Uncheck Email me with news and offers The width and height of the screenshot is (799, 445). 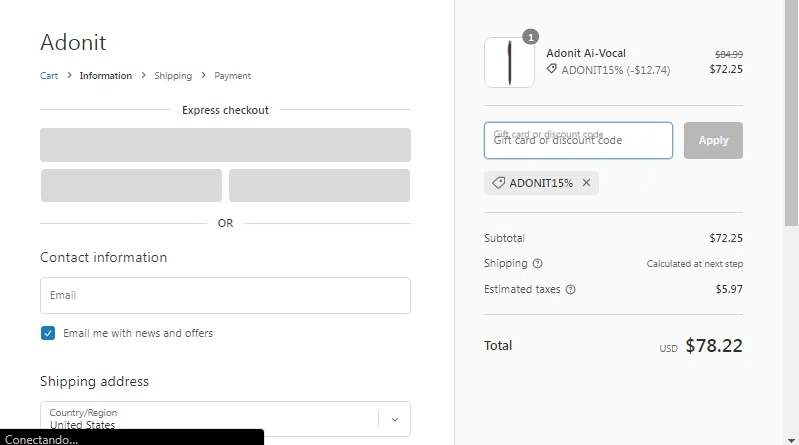tap(48, 333)
